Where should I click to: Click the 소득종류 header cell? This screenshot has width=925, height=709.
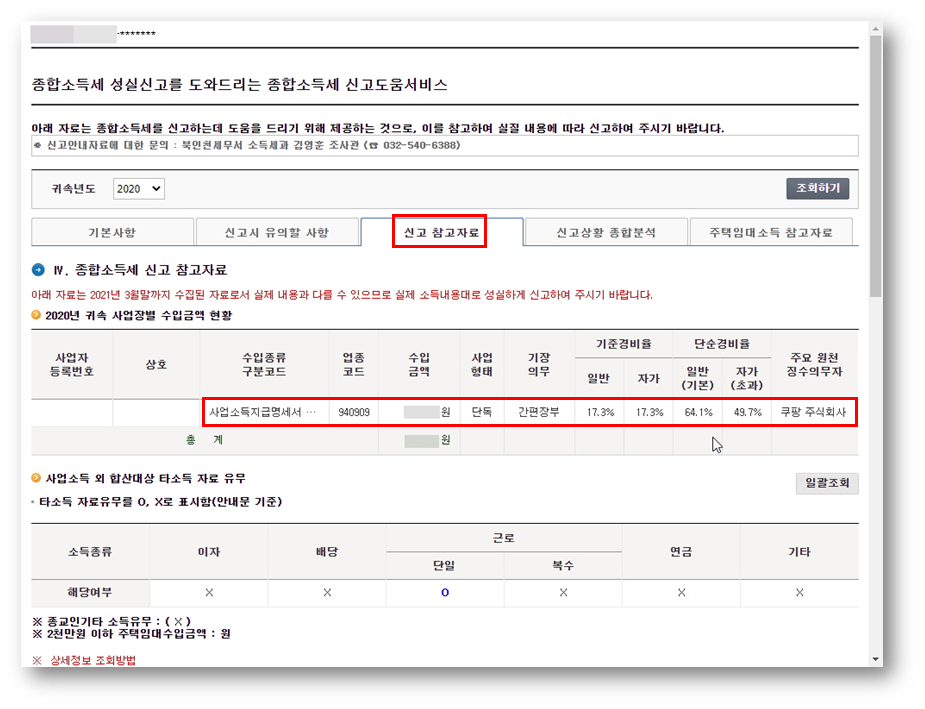point(90,552)
